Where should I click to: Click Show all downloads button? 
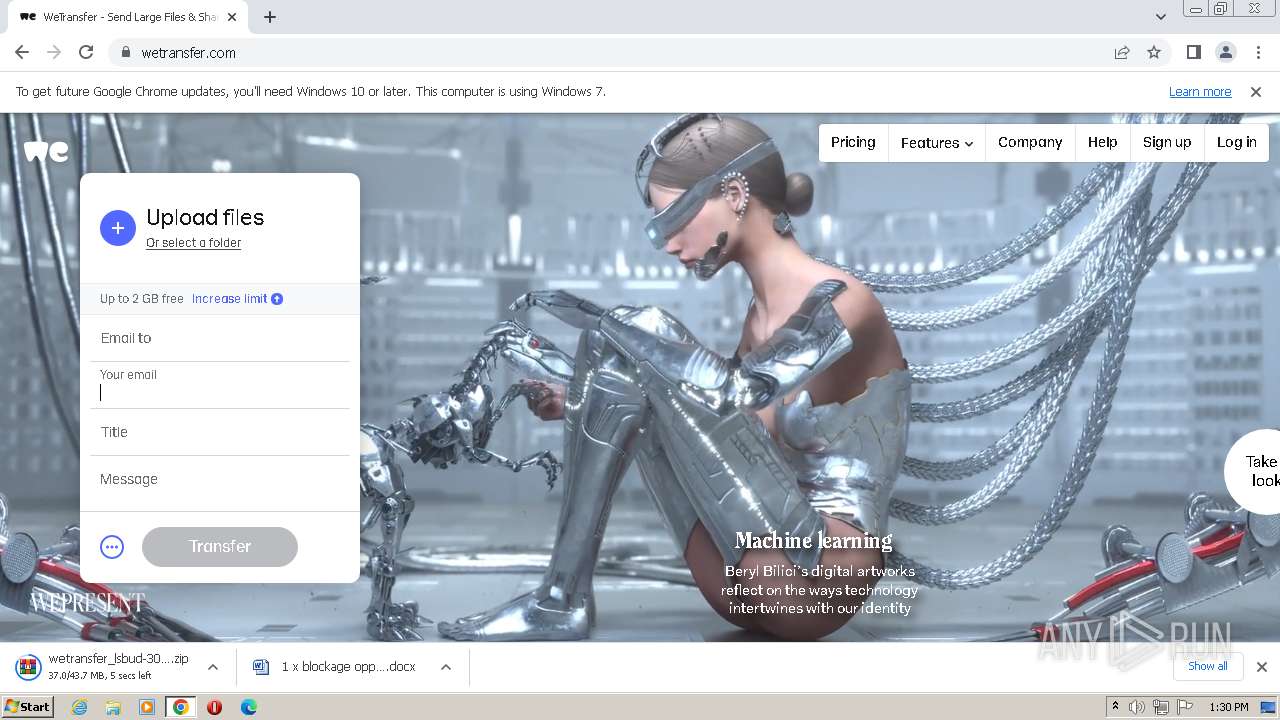(x=1208, y=666)
